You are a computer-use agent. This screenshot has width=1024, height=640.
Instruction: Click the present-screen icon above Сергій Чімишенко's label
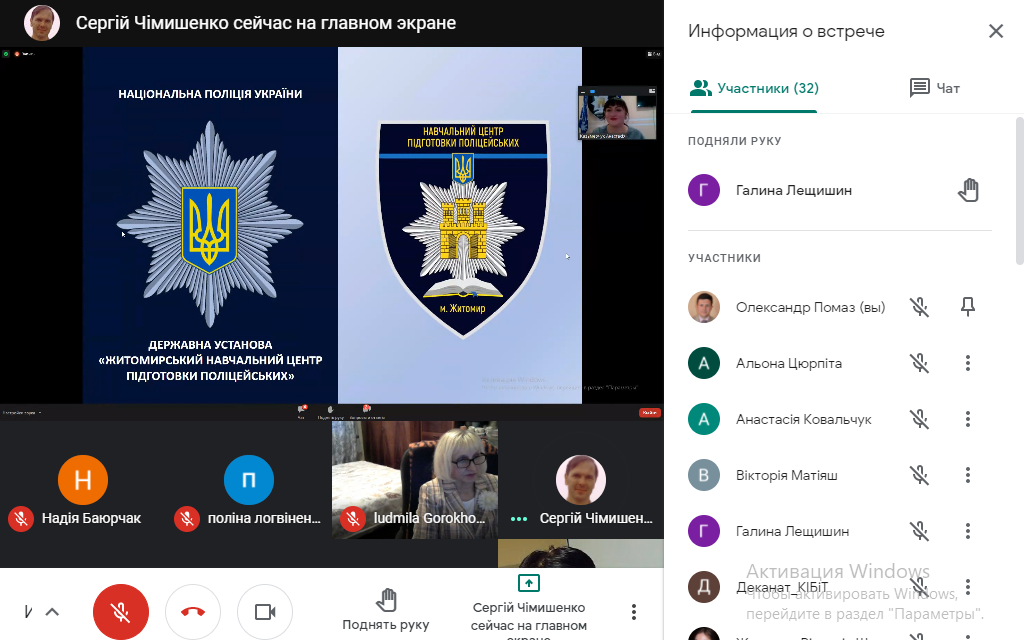point(528,582)
